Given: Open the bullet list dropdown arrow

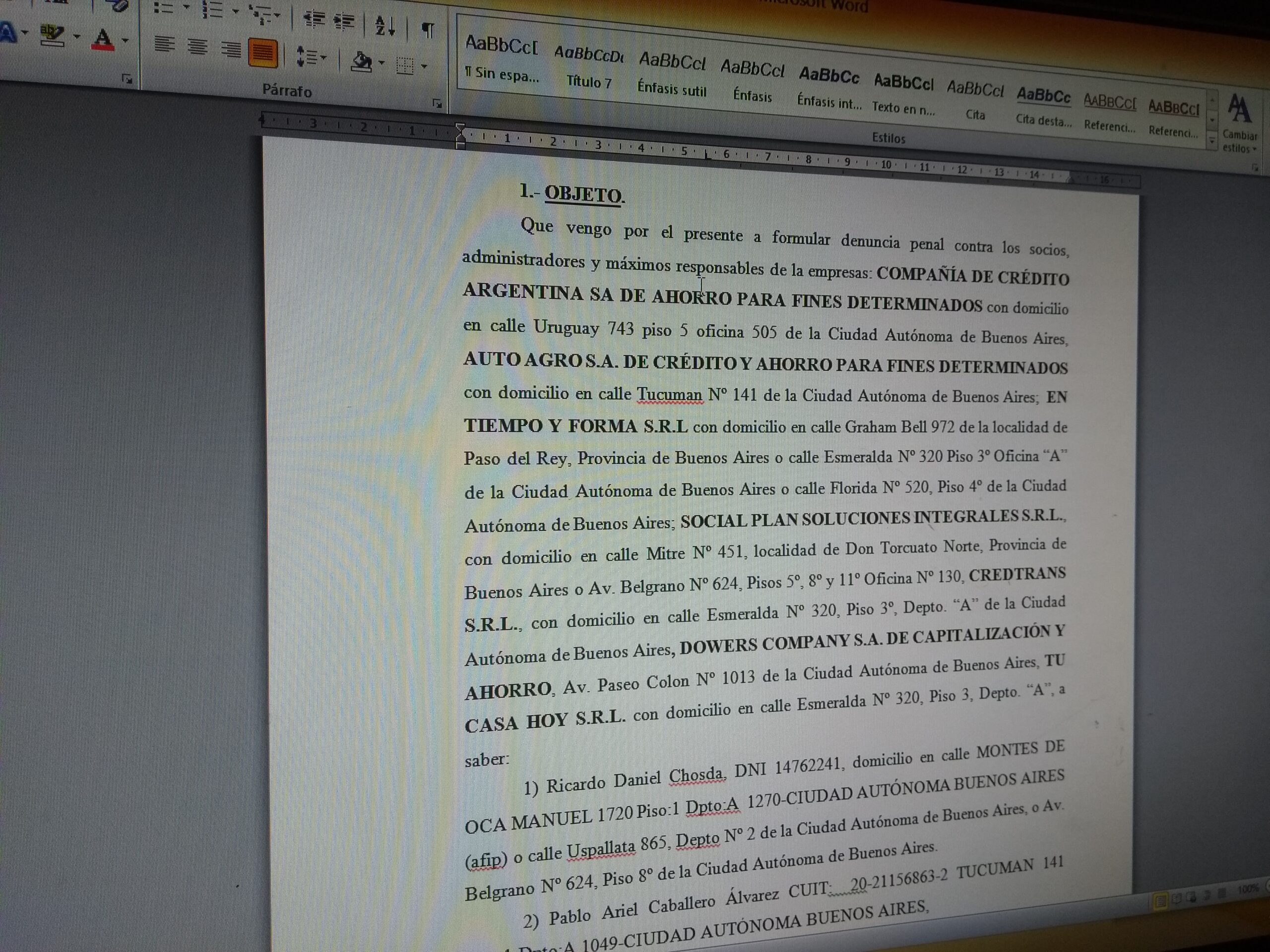Looking at the screenshot, I should coord(186,8).
